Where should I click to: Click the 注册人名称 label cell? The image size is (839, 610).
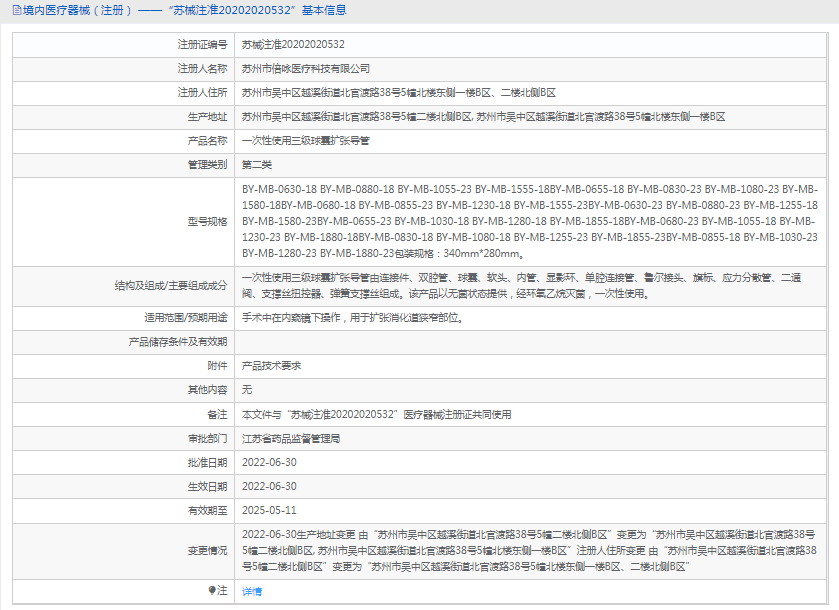124,68
